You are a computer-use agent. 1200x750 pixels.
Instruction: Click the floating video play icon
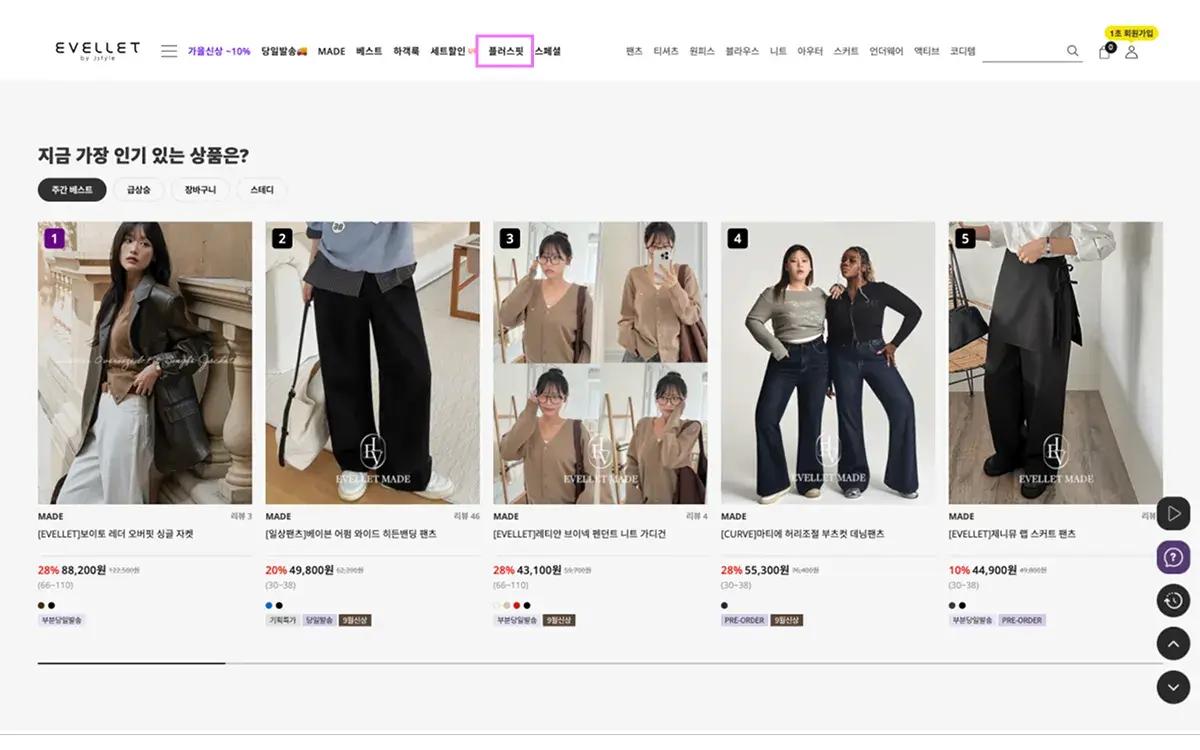[1173, 514]
